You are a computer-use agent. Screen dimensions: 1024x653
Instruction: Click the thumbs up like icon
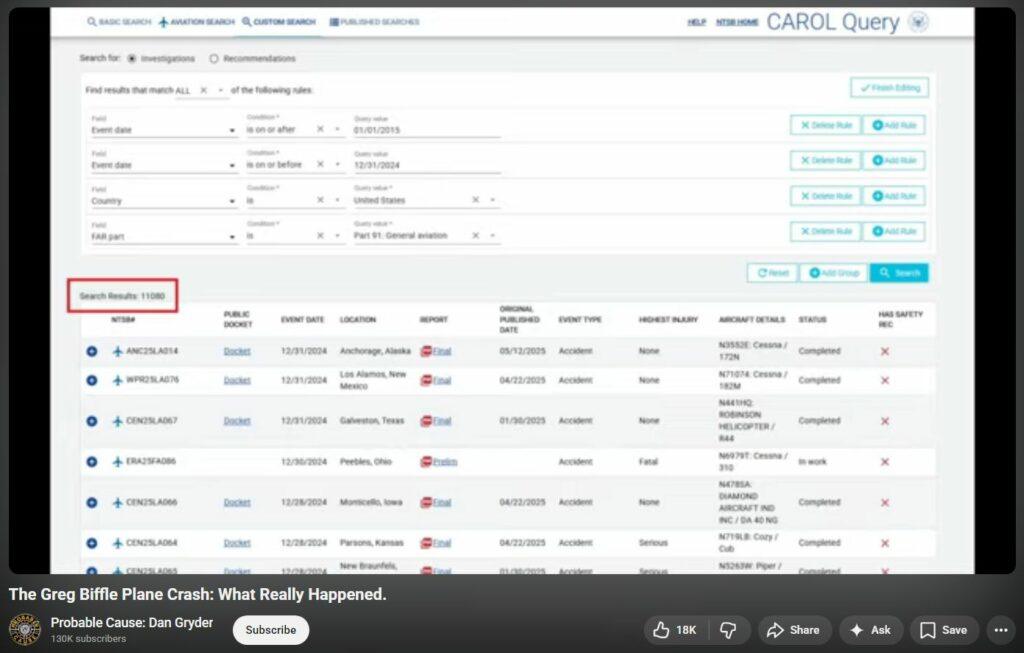pyautogui.click(x=662, y=630)
